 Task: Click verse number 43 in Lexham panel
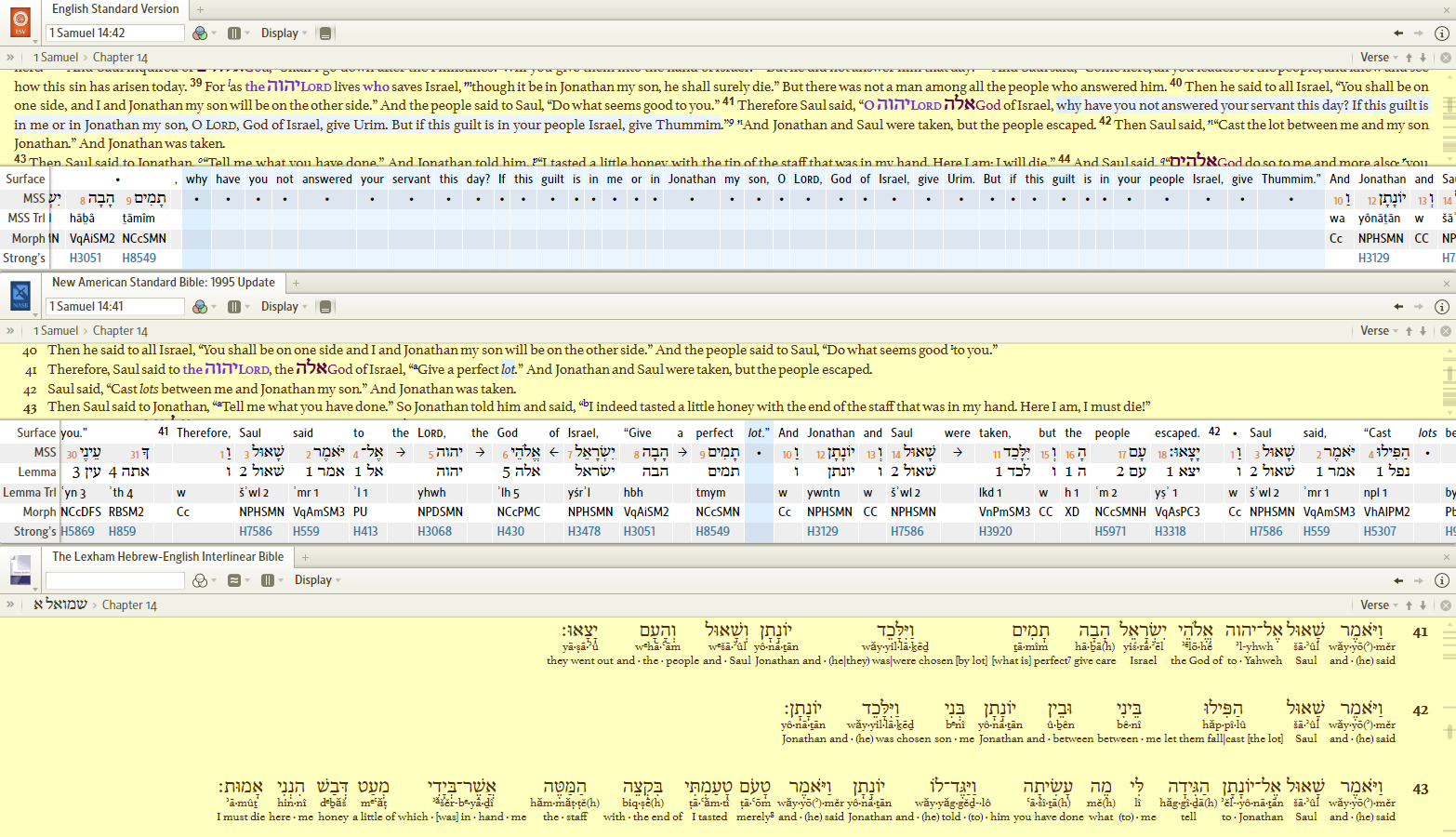1421,789
